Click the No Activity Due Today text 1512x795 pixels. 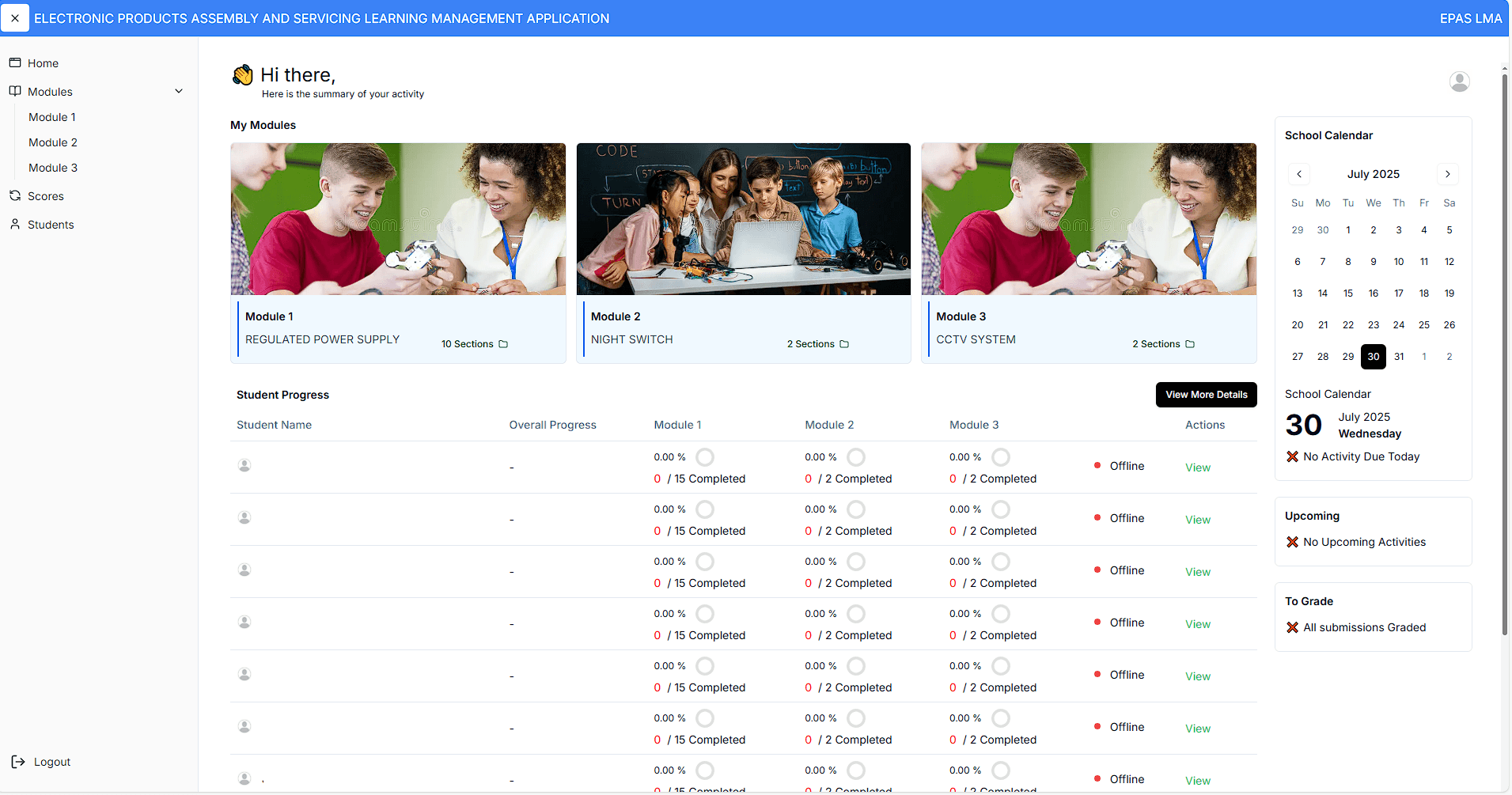click(1362, 456)
